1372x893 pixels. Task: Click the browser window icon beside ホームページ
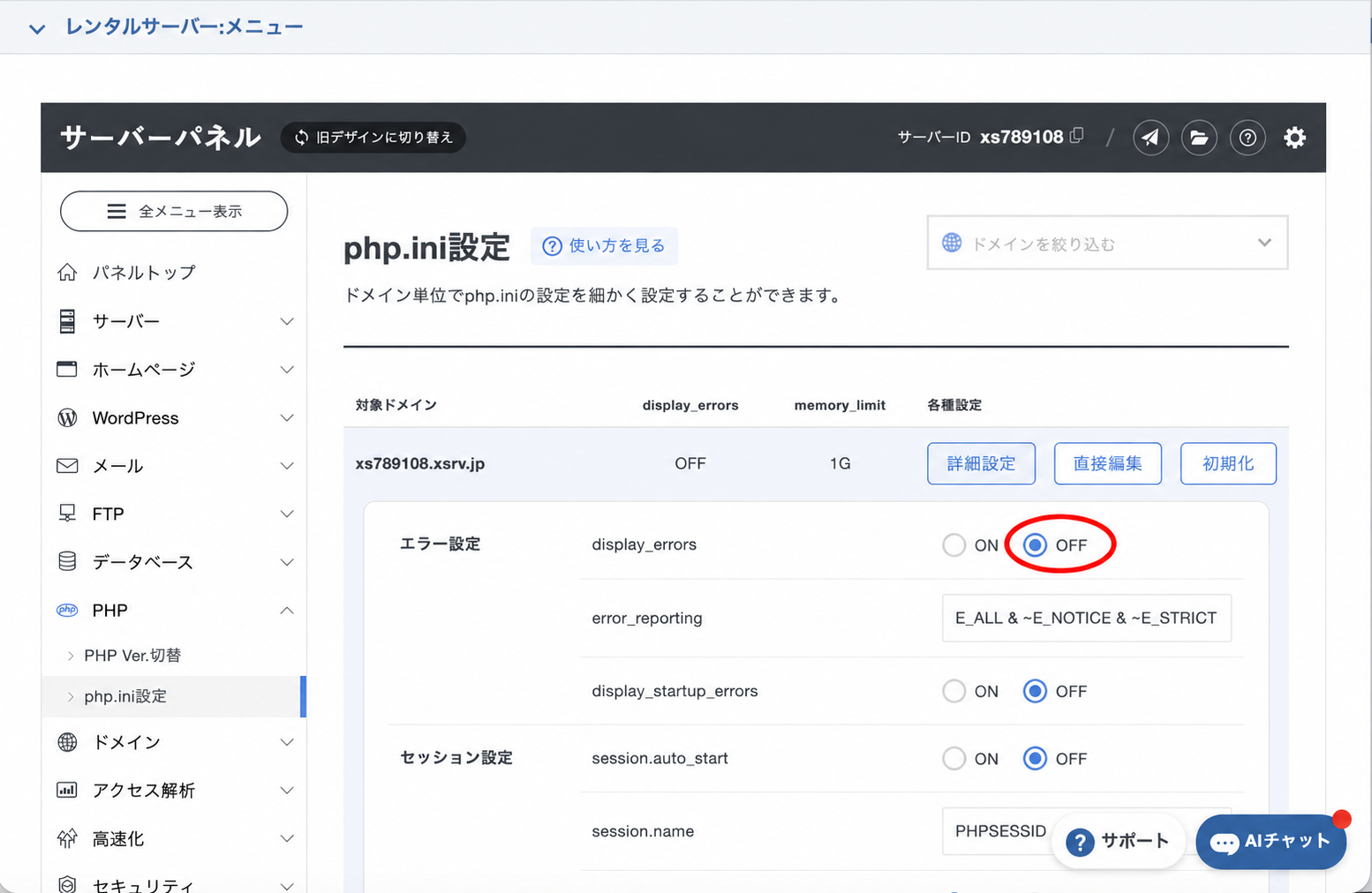(67, 369)
